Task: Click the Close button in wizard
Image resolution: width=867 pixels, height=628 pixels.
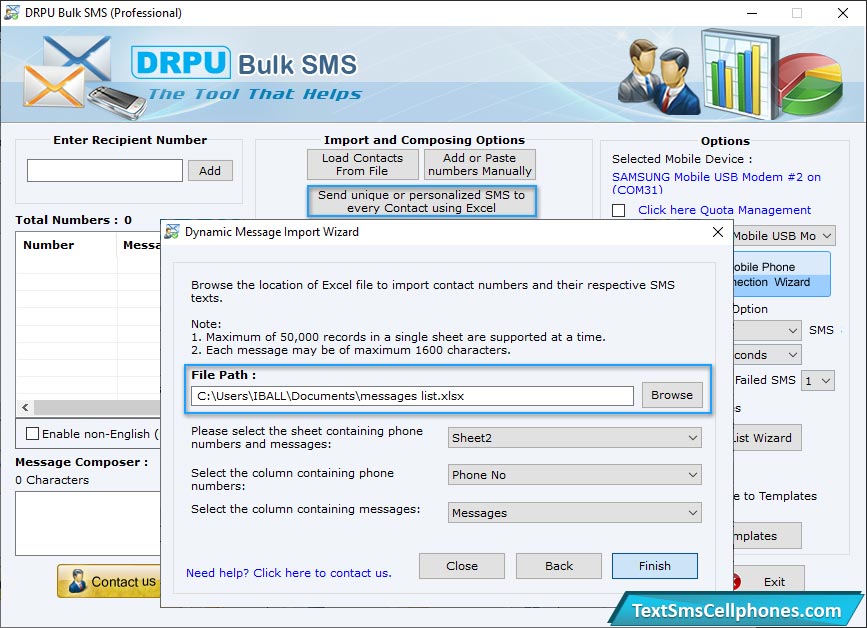Action: pyautogui.click(x=462, y=566)
